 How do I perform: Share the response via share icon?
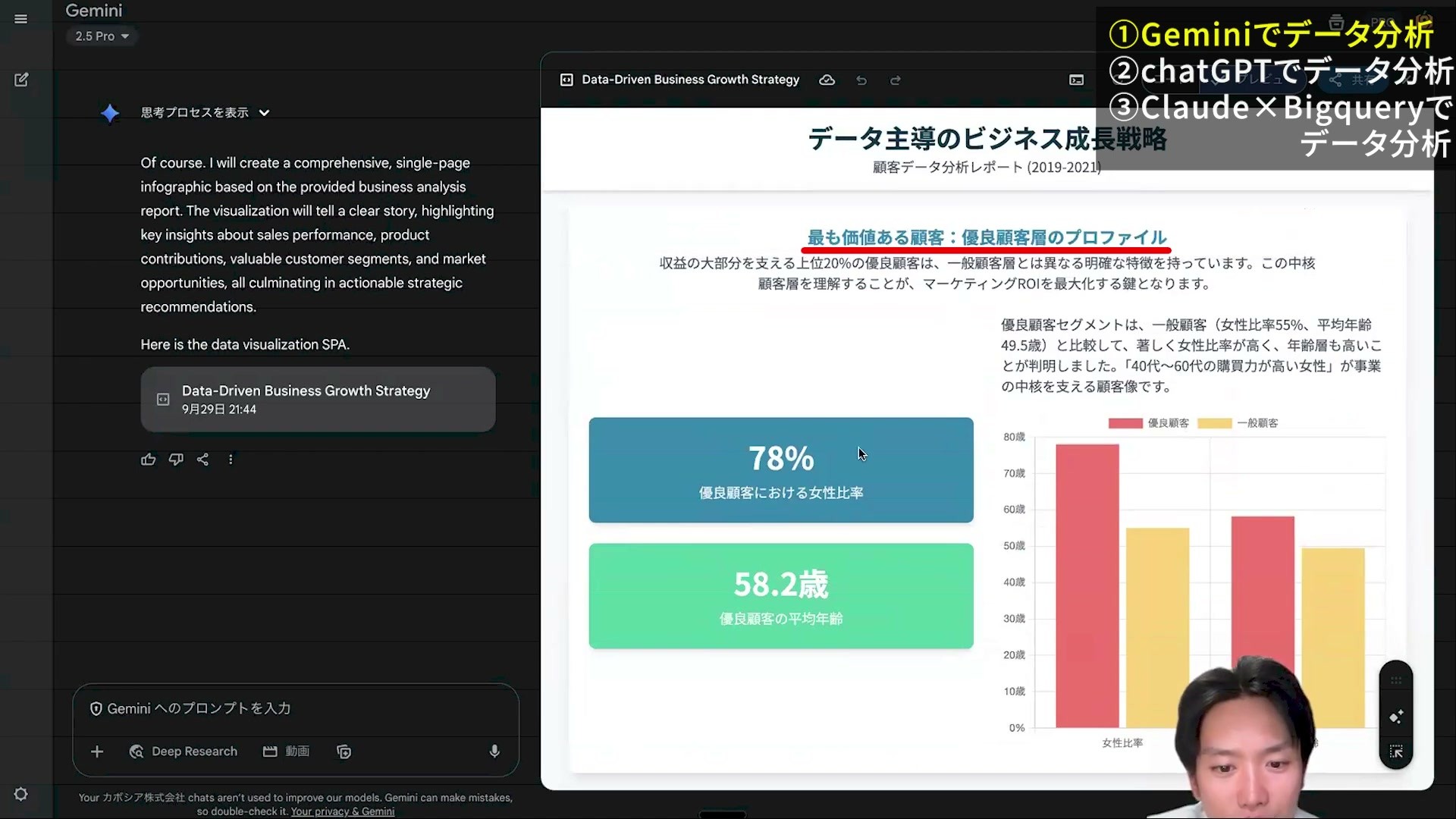point(202,460)
